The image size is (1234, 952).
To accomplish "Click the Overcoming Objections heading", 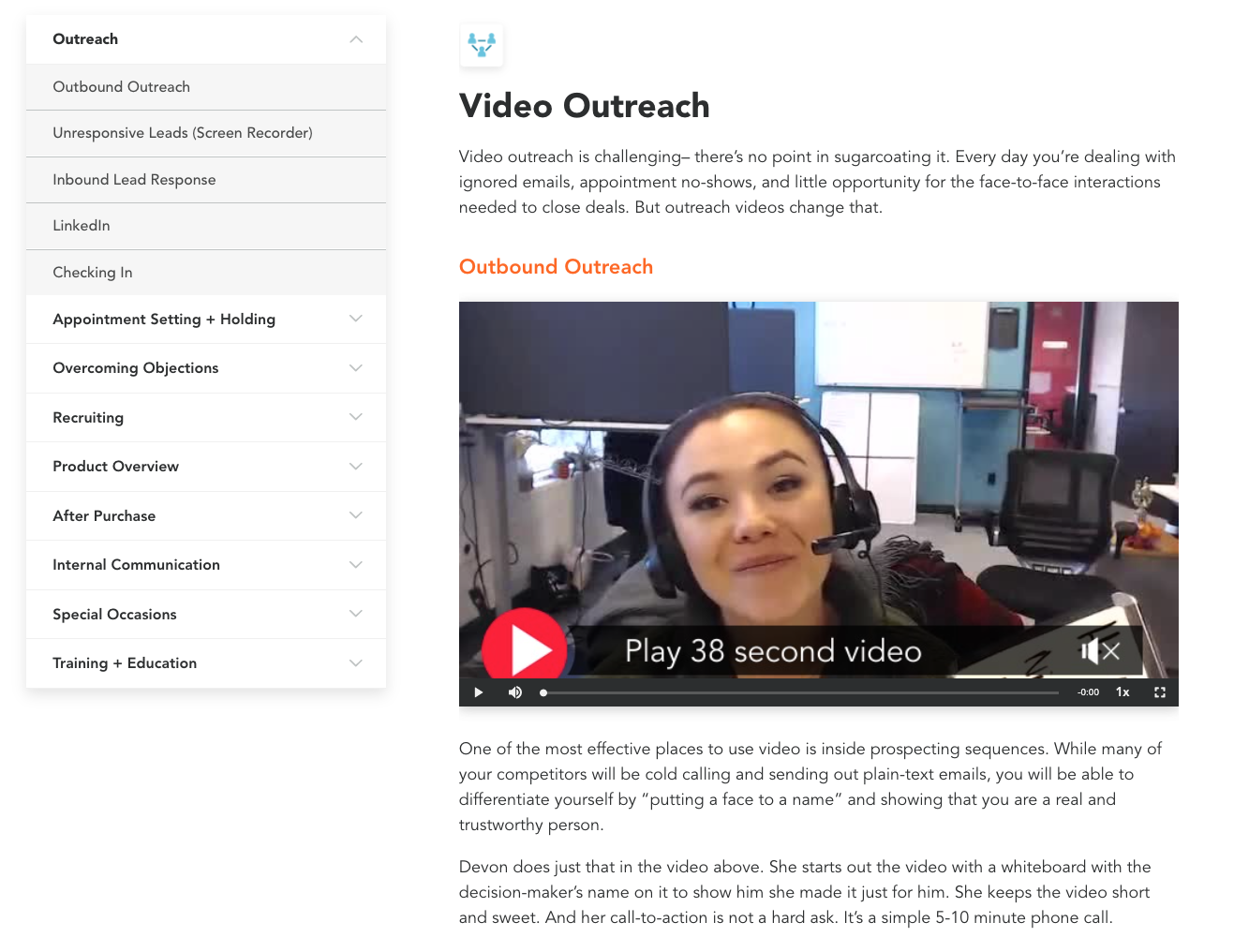I will pyautogui.click(x=136, y=368).
